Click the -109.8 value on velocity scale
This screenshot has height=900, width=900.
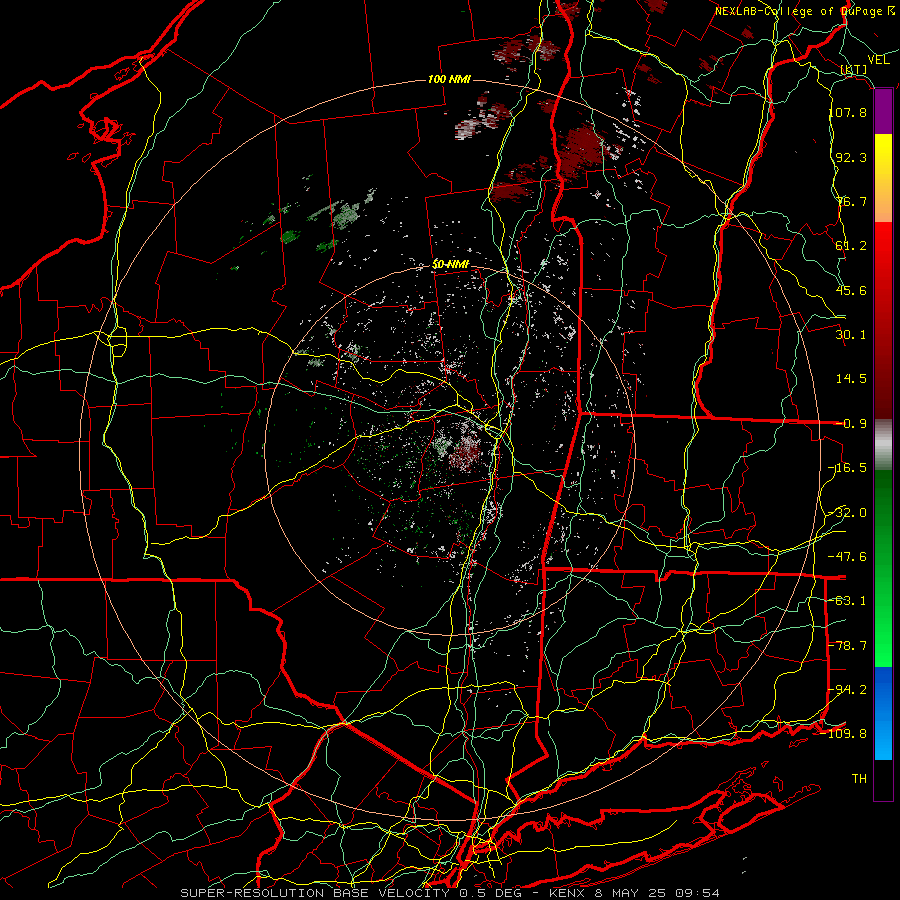(844, 734)
